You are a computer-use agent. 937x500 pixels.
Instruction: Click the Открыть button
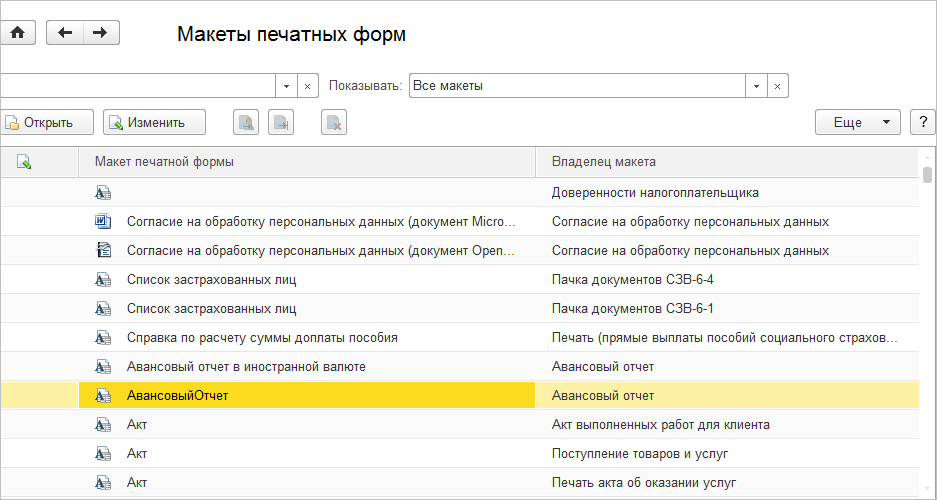[x=47, y=123]
